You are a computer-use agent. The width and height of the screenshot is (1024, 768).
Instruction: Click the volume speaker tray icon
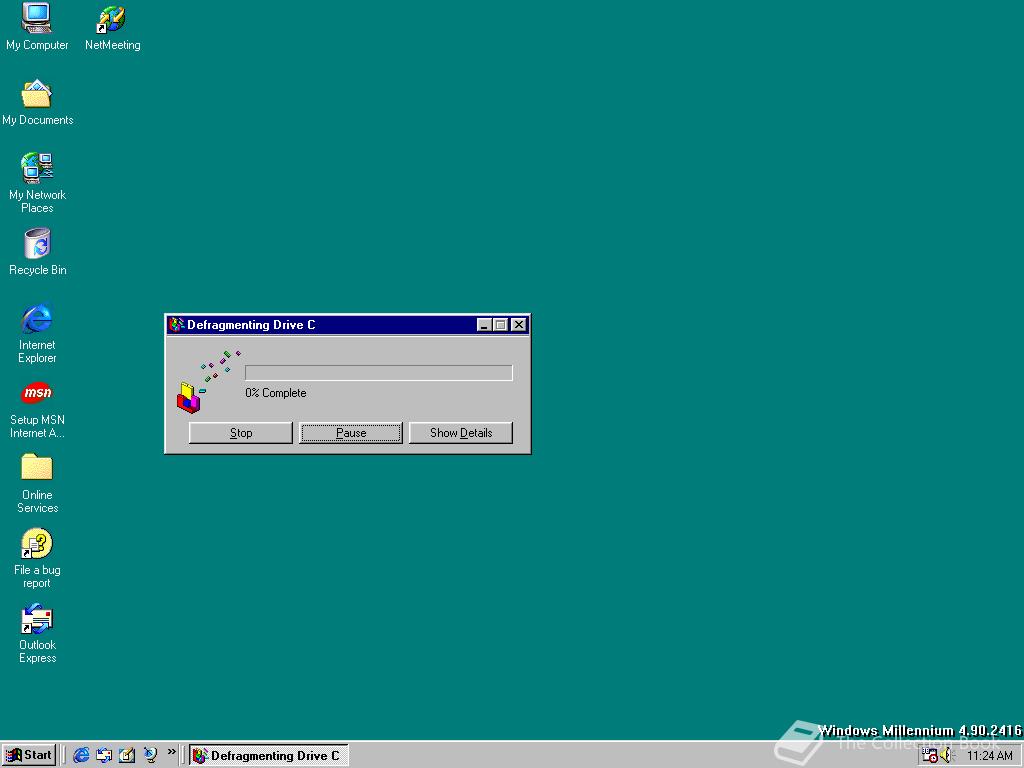(946, 756)
